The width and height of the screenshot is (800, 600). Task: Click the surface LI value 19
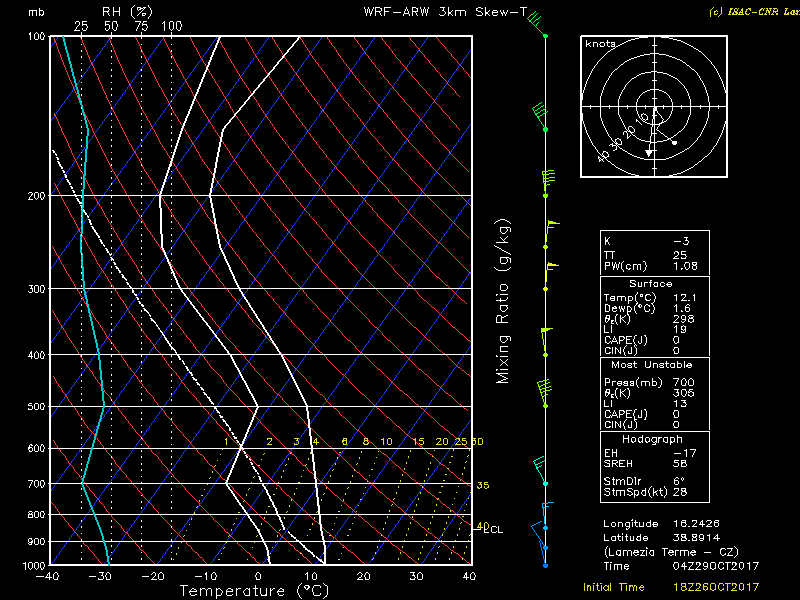click(x=680, y=330)
